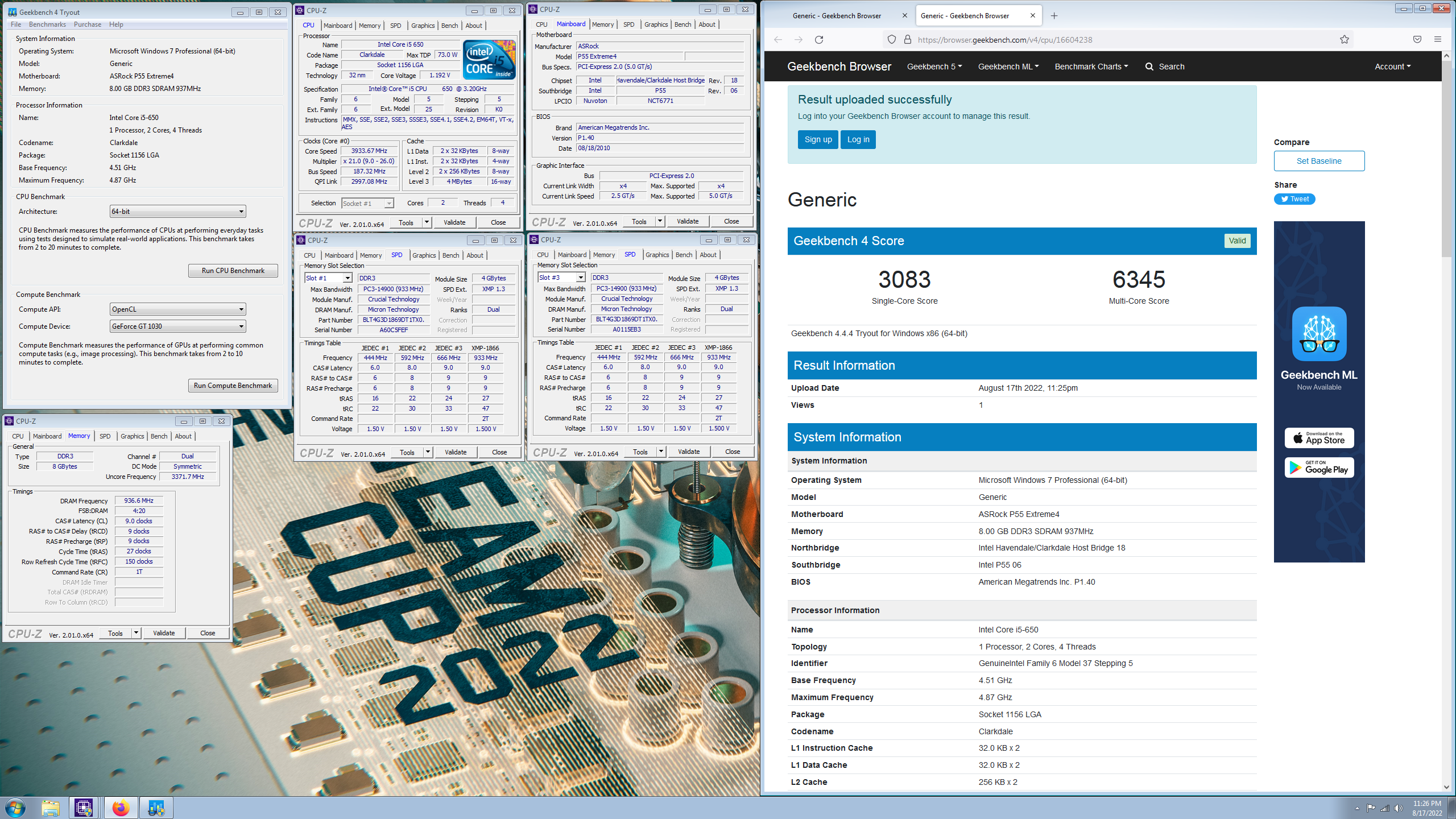
Task: Open Tools dropdown arrow in CPU-Z Memory window
Action: click(136, 633)
